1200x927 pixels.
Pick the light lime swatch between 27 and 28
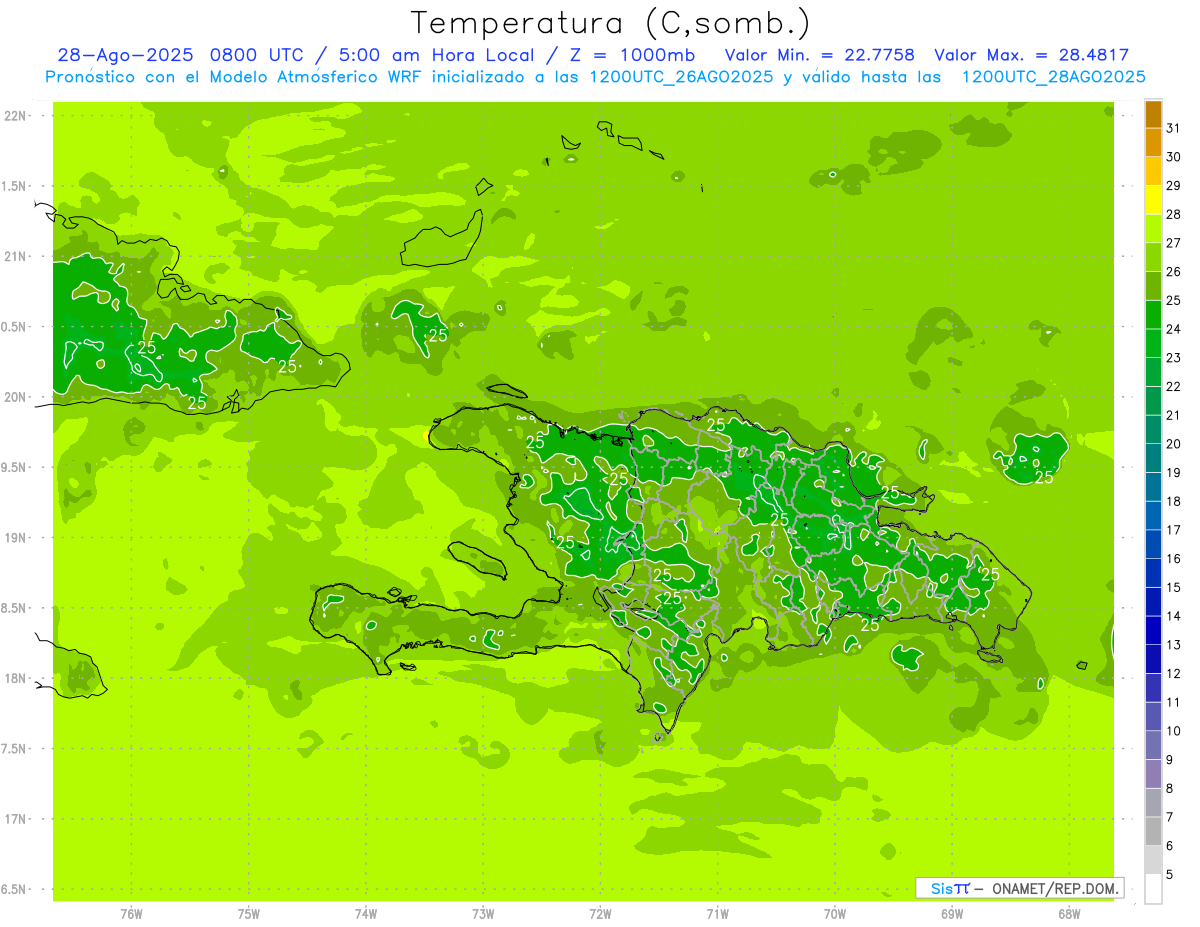pos(1153,229)
